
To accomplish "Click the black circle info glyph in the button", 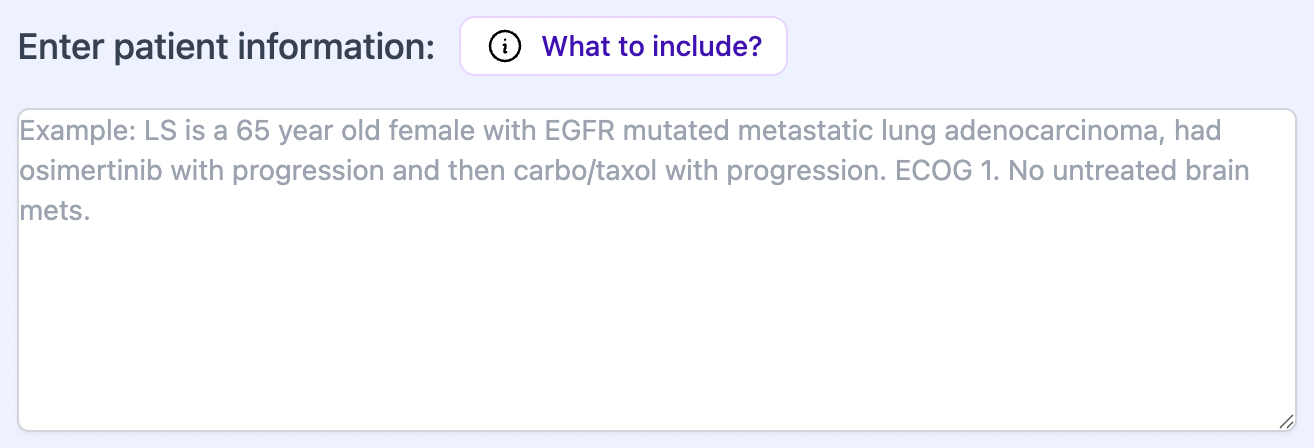I will 506,46.
